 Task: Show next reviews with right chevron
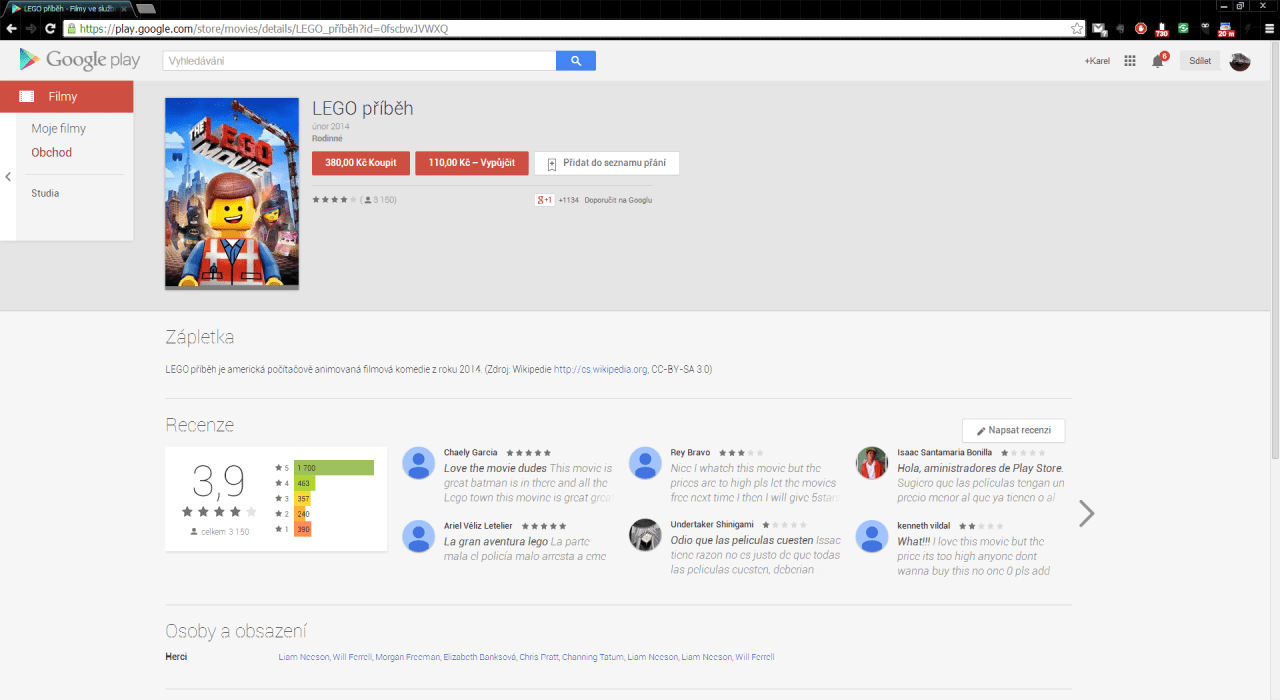click(1087, 513)
